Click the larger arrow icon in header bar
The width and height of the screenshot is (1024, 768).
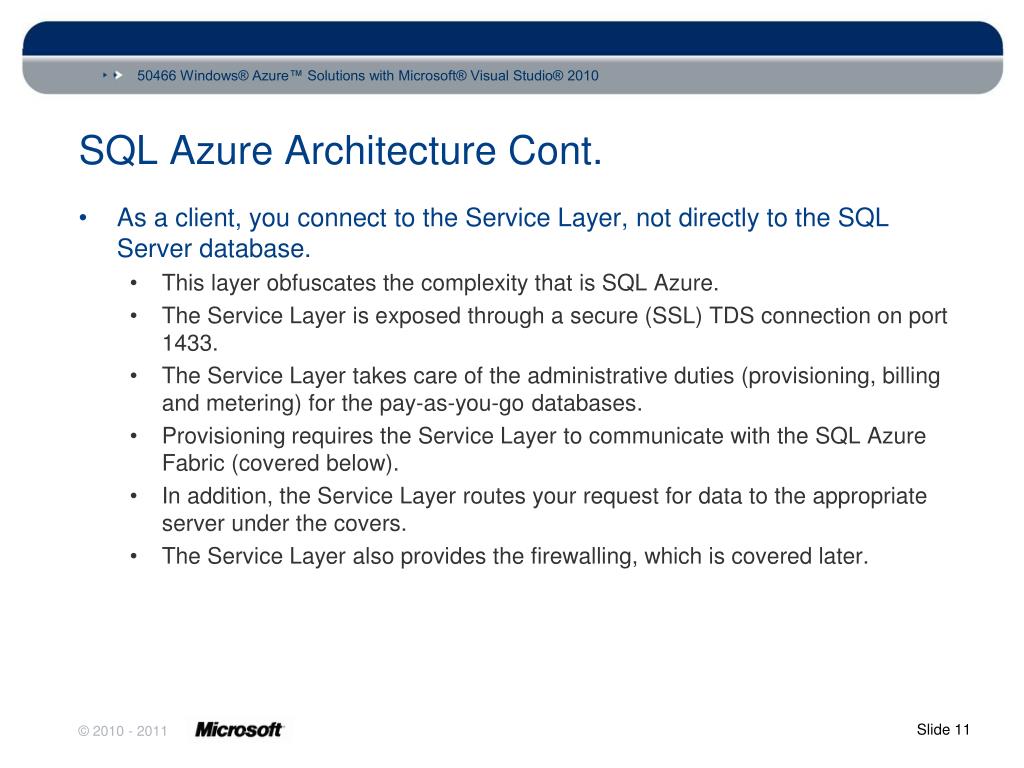coord(118,76)
